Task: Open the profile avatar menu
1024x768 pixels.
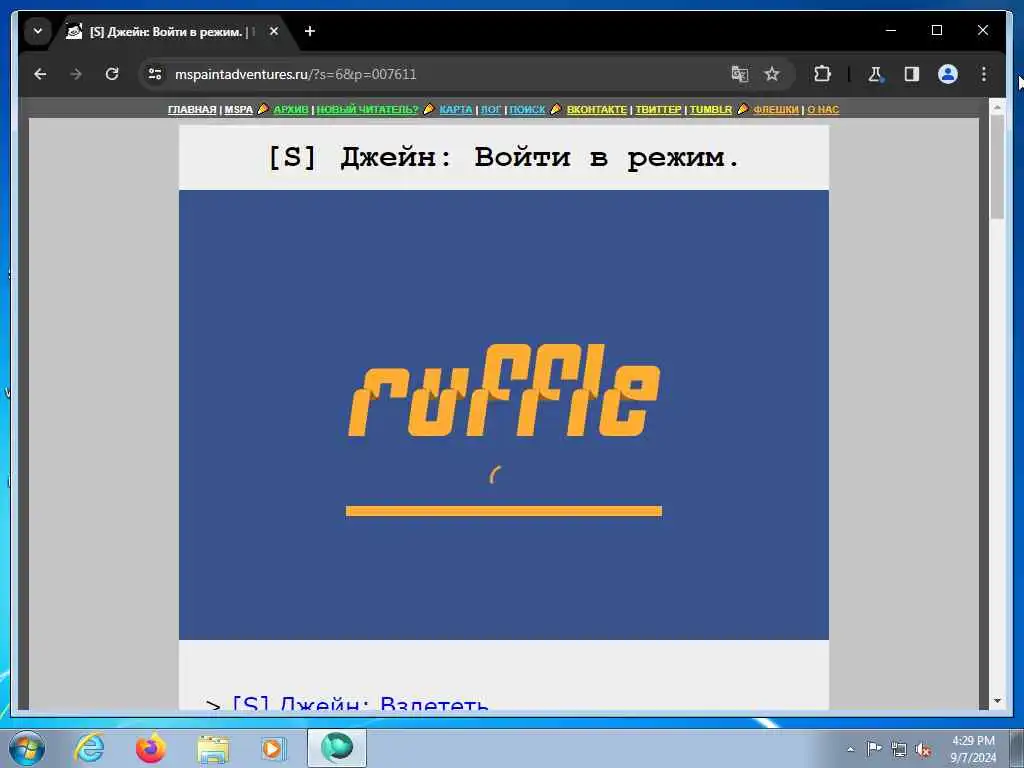Action: pos(948,74)
